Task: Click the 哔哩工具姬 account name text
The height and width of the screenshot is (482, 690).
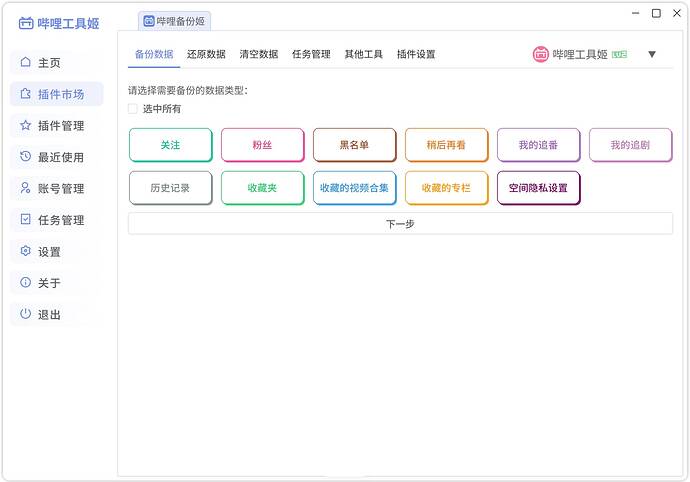Action: [580, 55]
